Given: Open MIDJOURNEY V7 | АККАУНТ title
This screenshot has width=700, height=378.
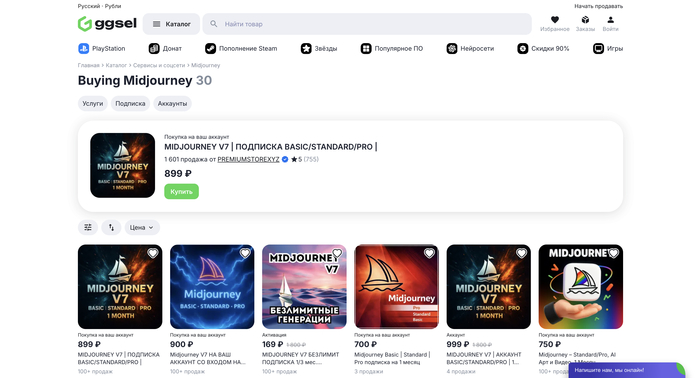Looking at the screenshot, I should (x=484, y=358).
